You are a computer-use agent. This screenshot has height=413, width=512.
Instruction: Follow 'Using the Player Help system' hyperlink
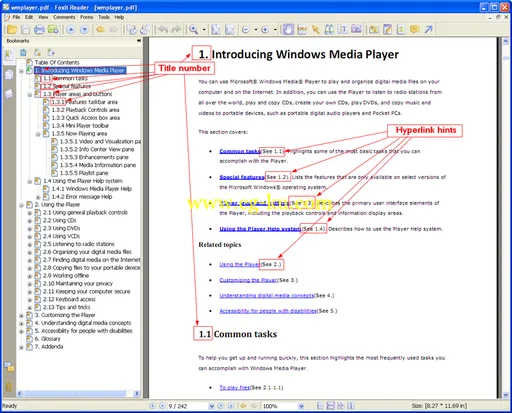point(260,229)
